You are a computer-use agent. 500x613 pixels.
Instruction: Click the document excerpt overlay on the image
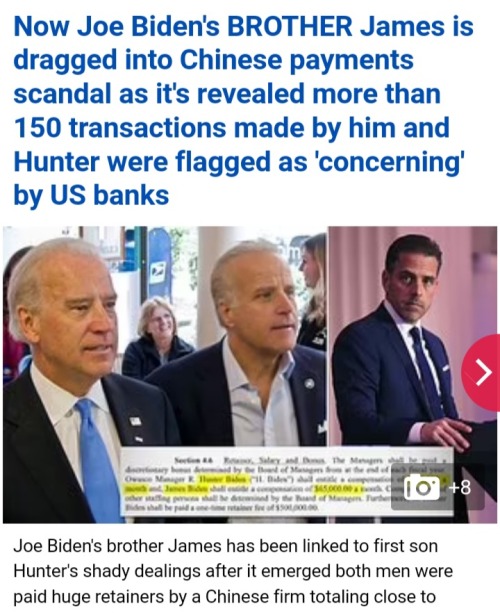point(287,481)
